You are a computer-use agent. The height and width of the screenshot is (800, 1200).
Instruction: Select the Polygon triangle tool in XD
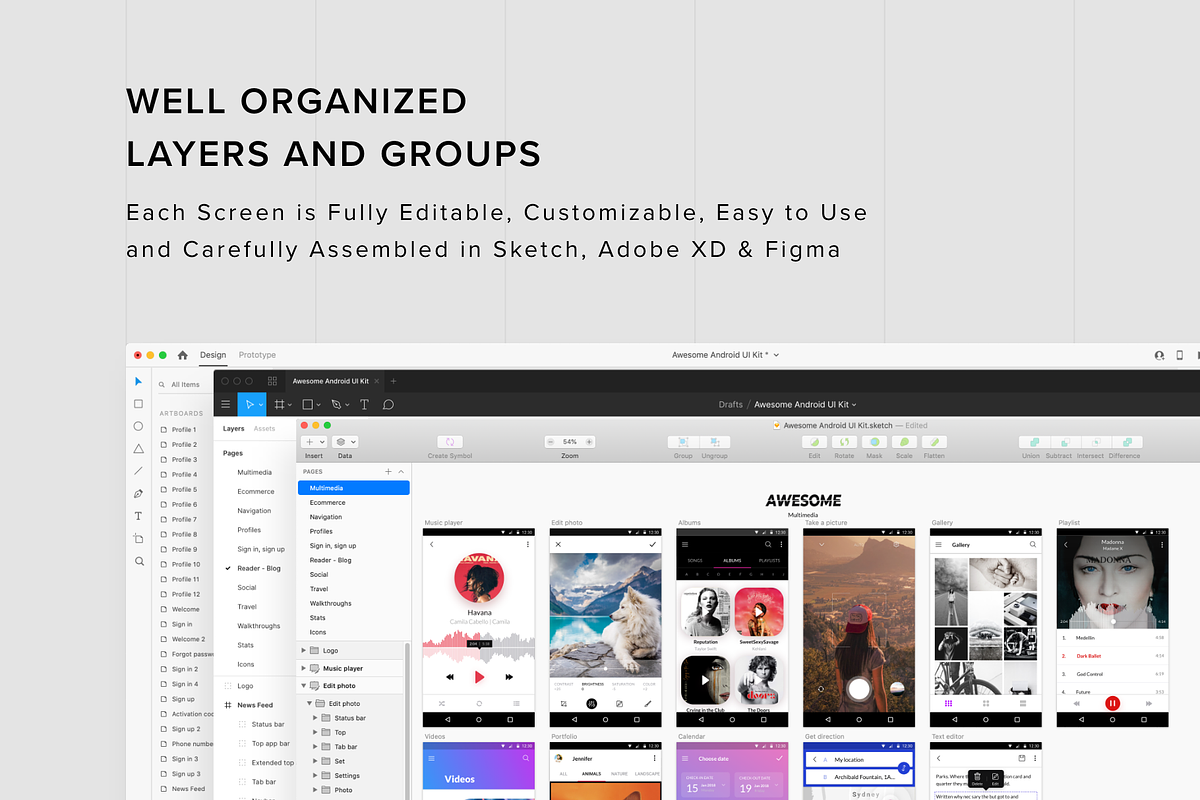pyautogui.click(x=139, y=449)
